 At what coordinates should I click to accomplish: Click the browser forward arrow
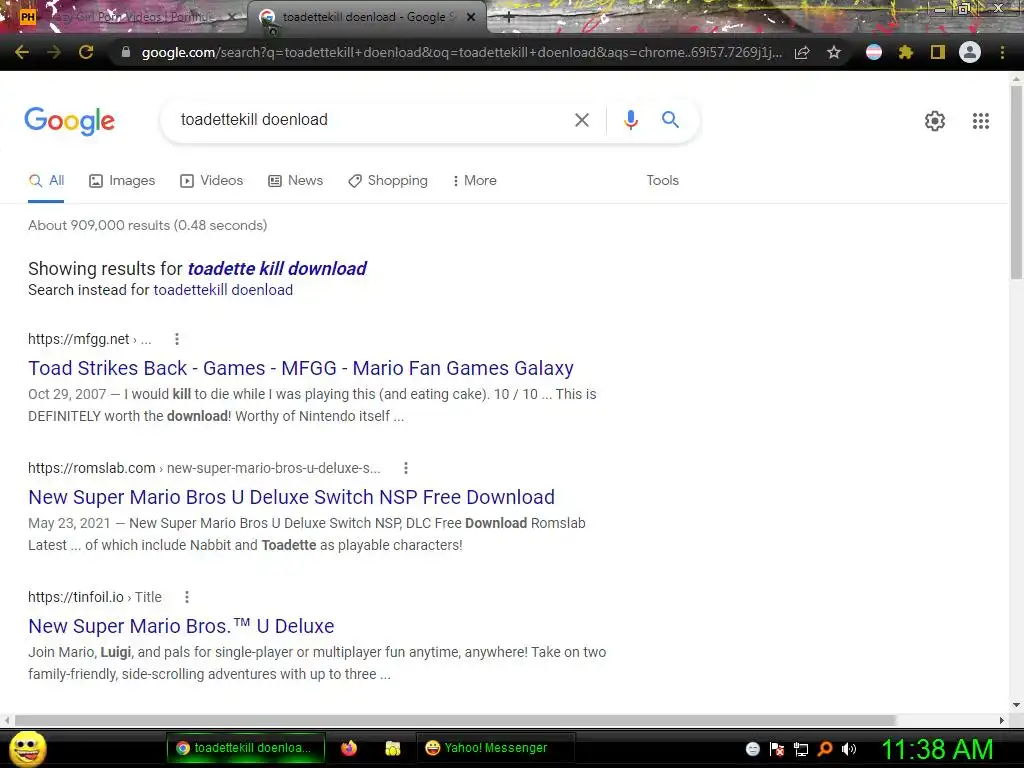pos(54,52)
